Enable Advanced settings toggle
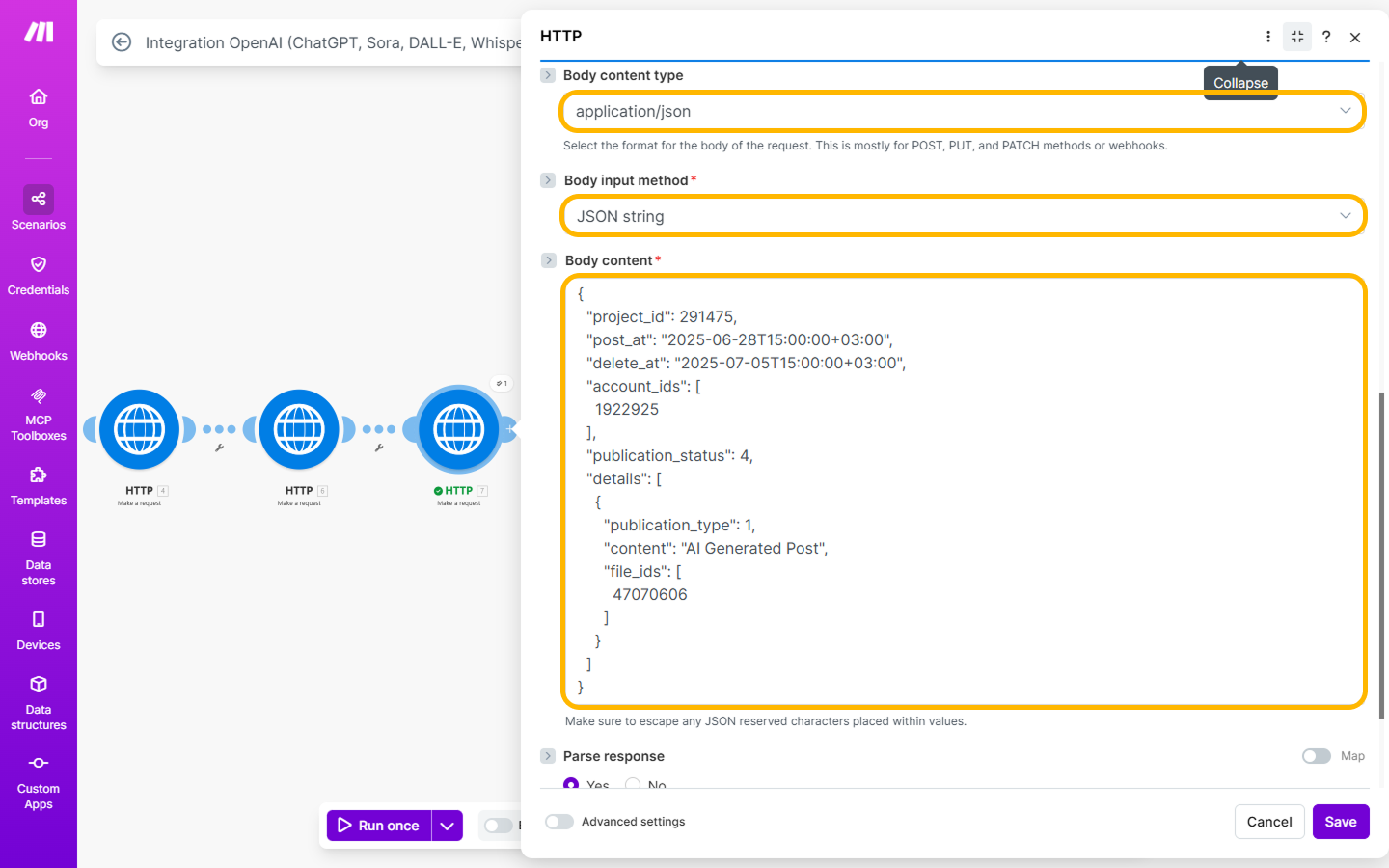 tap(559, 822)
